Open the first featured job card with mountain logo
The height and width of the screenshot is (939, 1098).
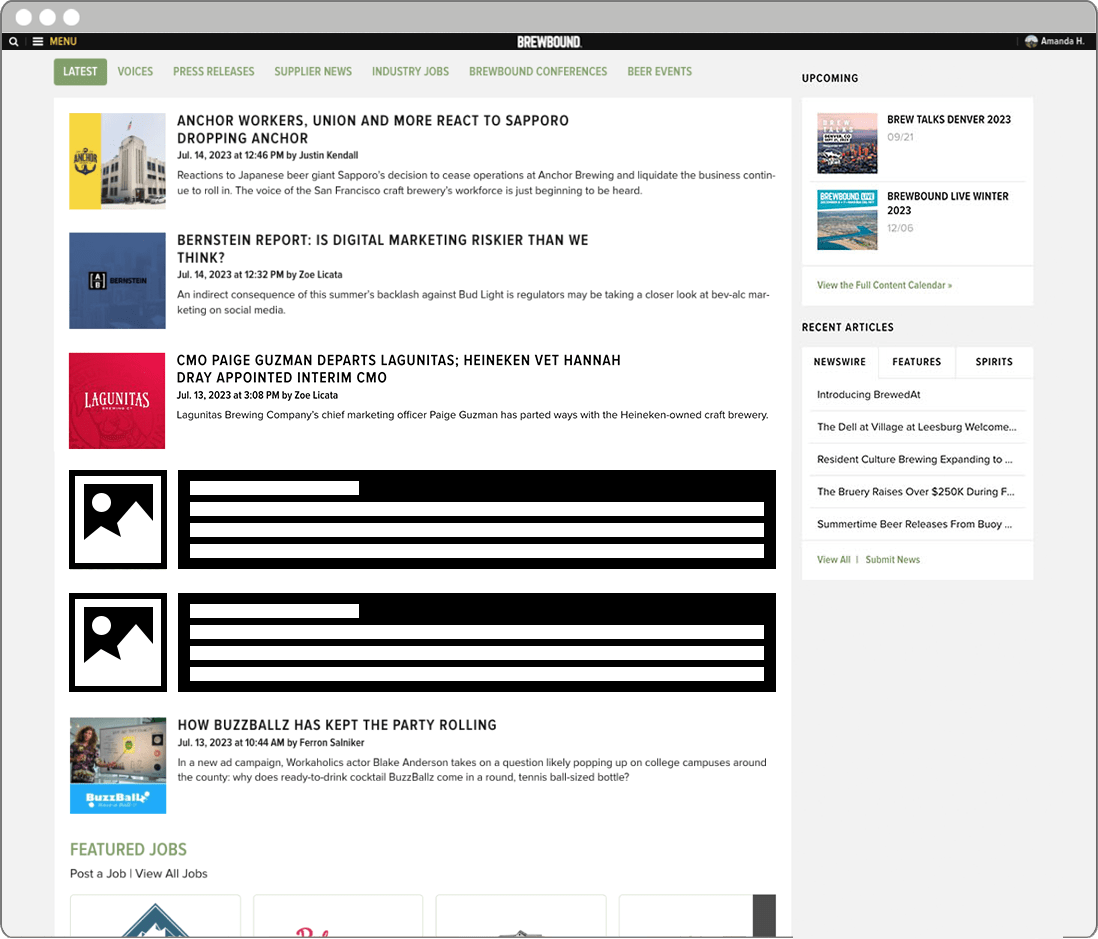[155, 915]
